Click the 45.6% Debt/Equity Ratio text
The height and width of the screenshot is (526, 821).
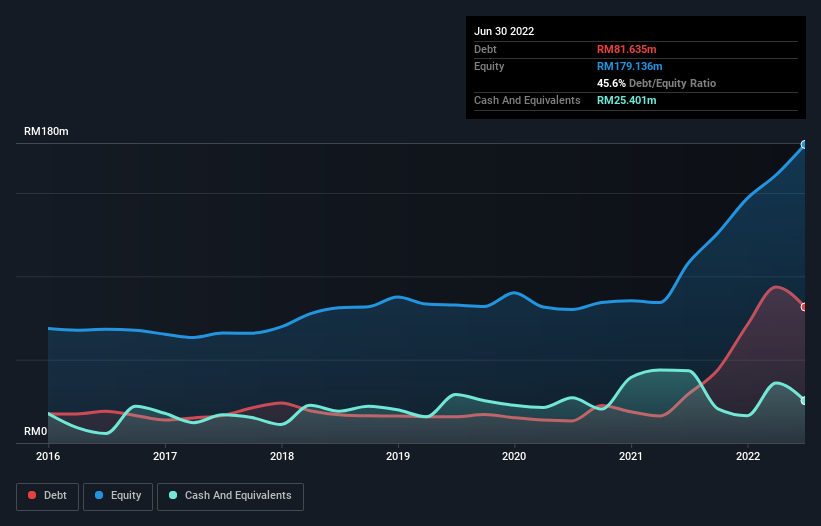tap(656, 83)
